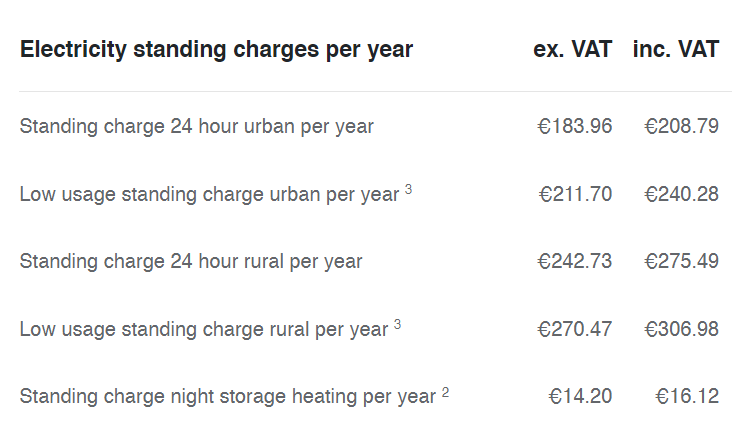This screenshot has height=427, width=750.
Task: Click the €211.70 ex. VAT value
Action: [575, 194]
